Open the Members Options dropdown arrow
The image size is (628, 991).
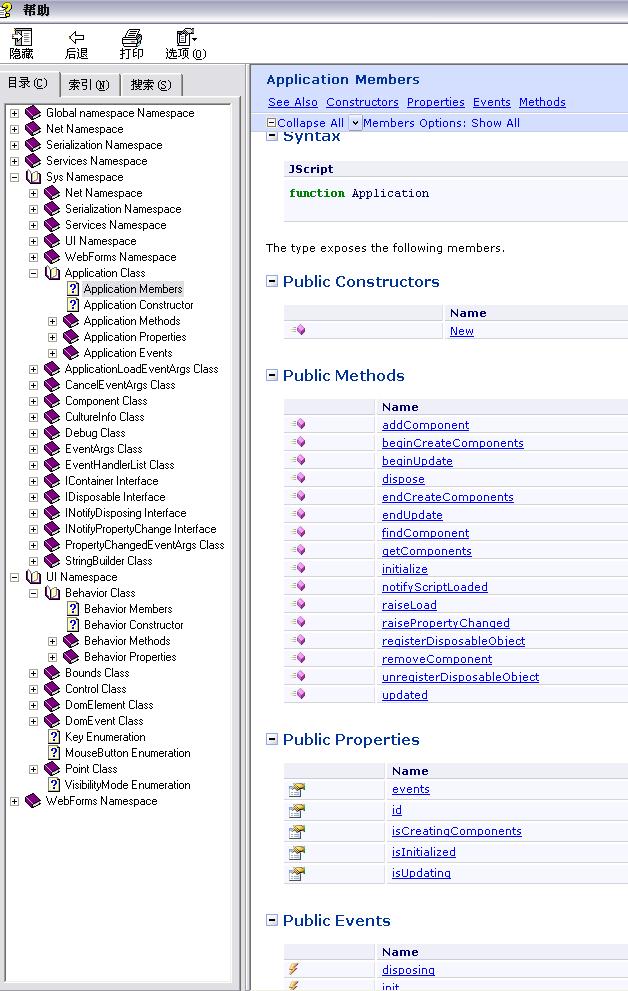(x=355, y=123)
